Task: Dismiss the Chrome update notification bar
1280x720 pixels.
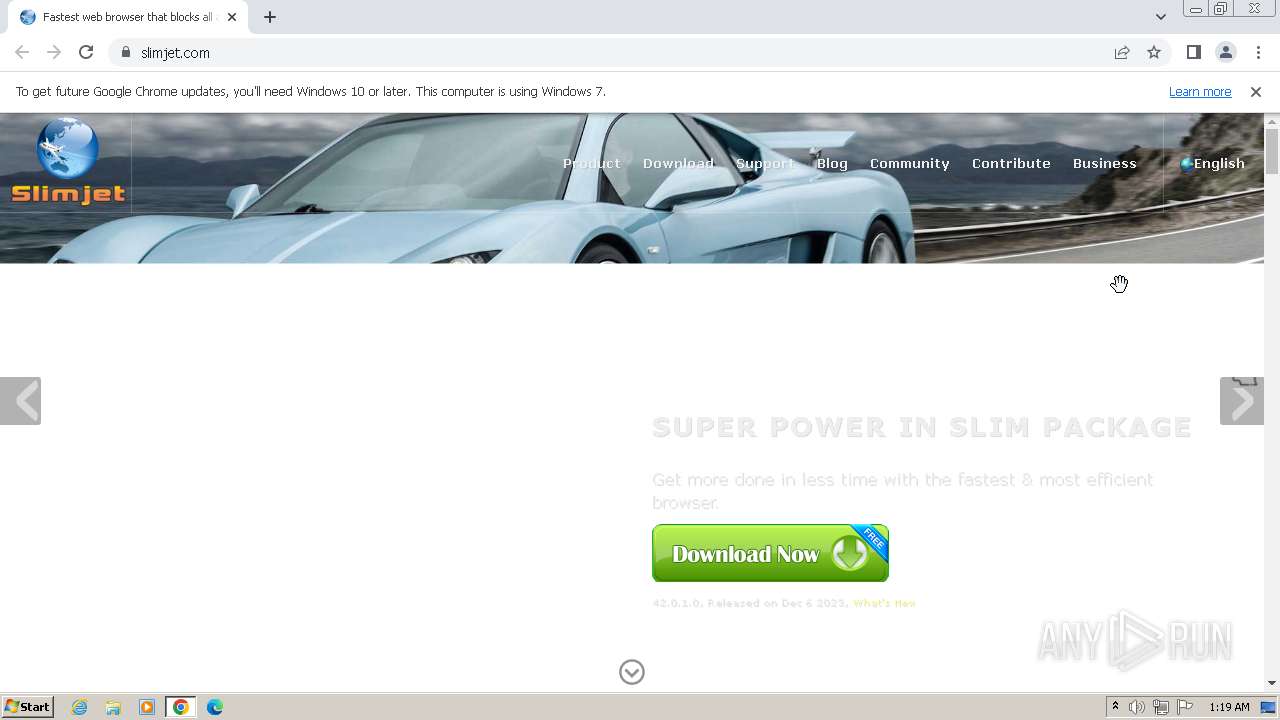Action: 1255,91
